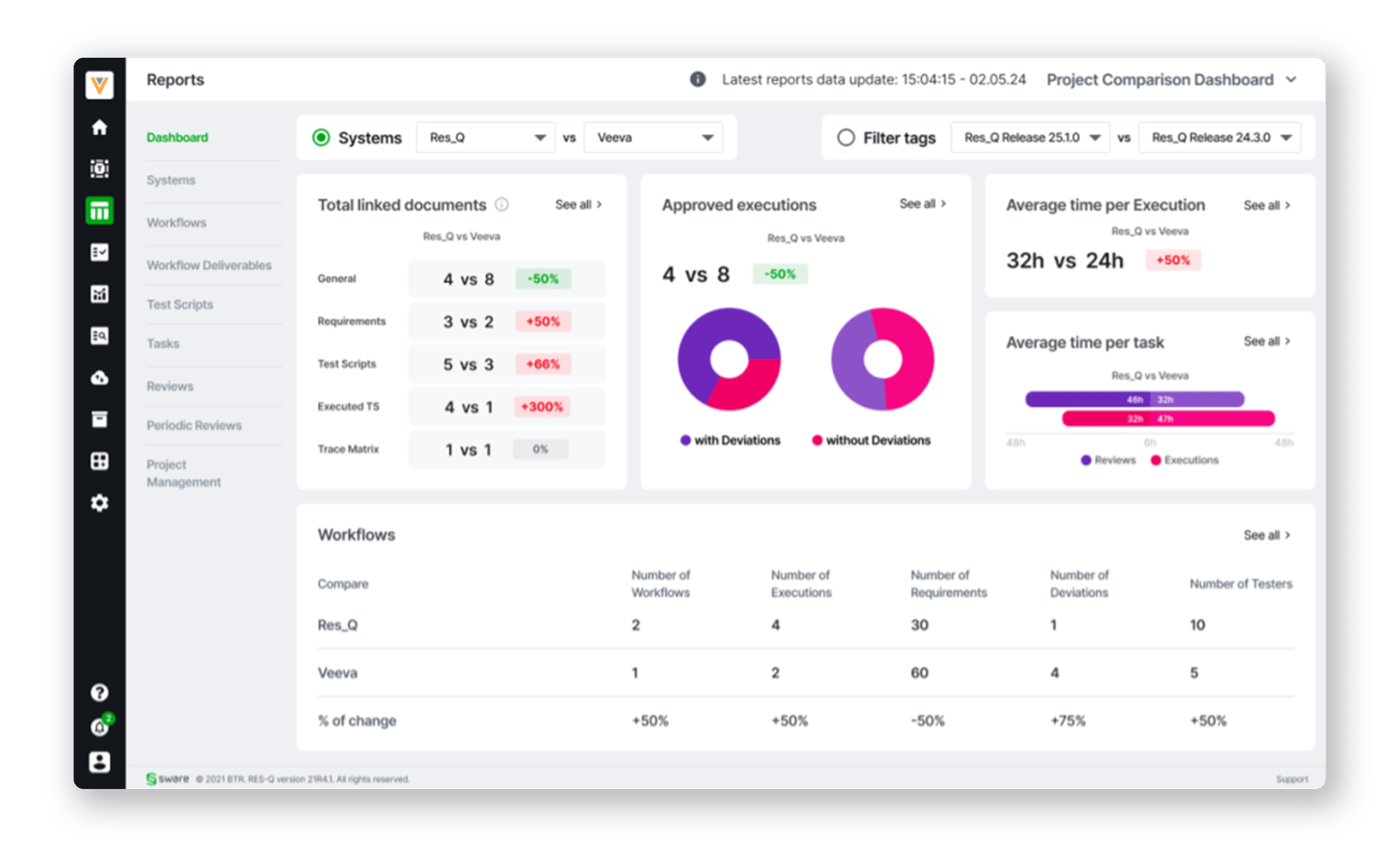Click info icon beside latest reports update

point(697,79)
